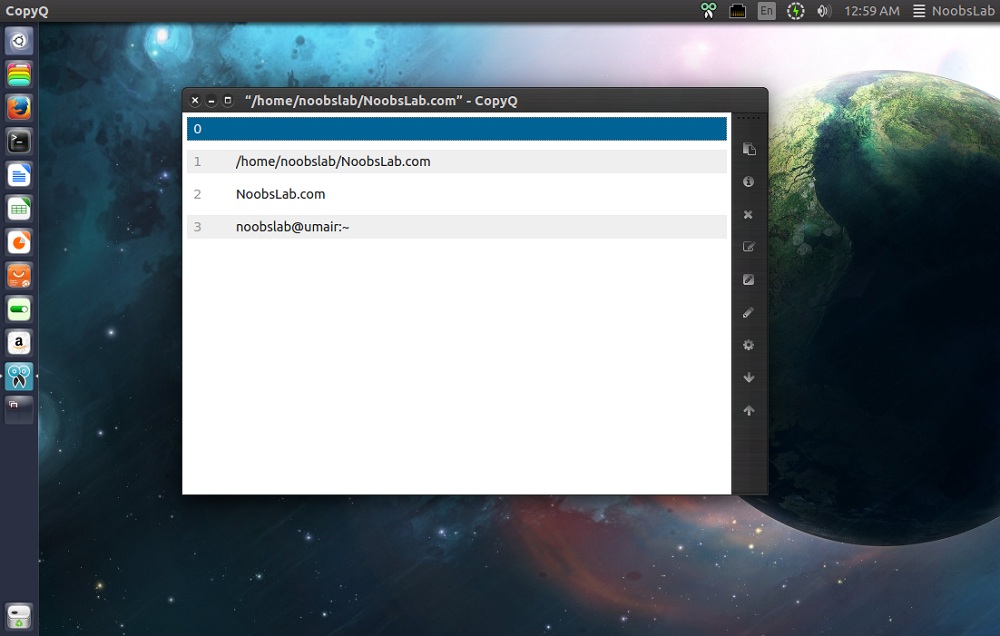Open the network indicator in the top panel

point(737,11)
